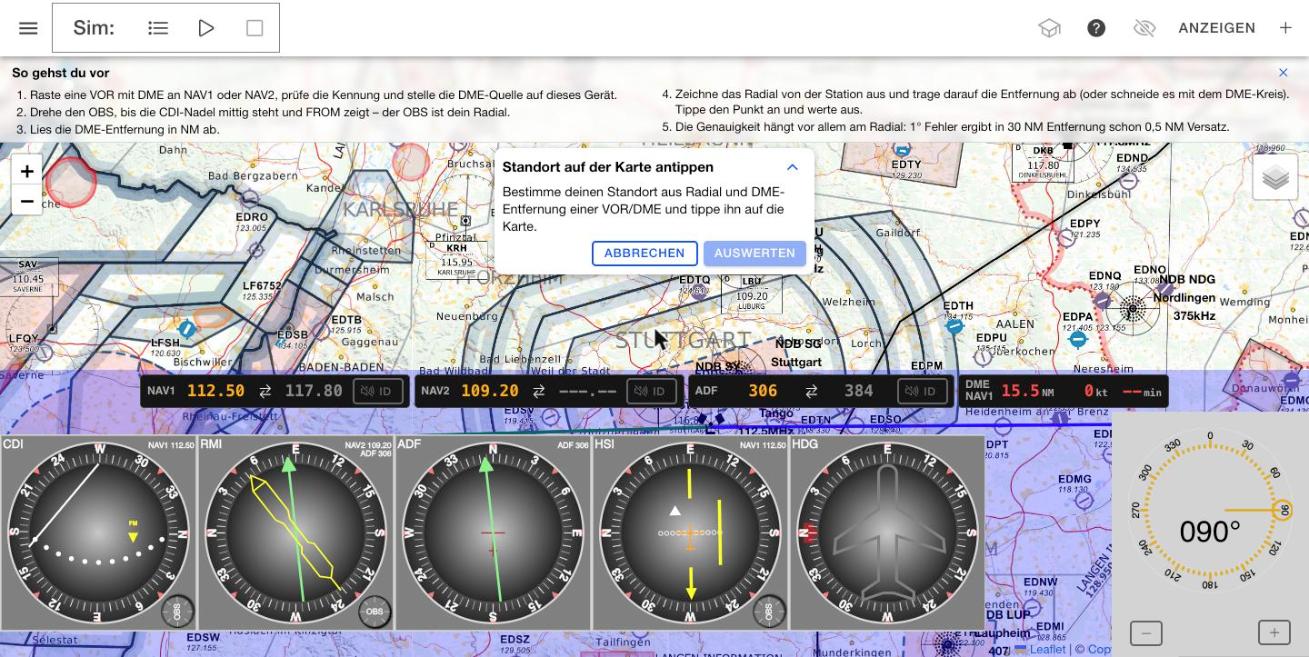
Task: Click the HDG instrument aircraft symbol
Action: pos(889,533)
